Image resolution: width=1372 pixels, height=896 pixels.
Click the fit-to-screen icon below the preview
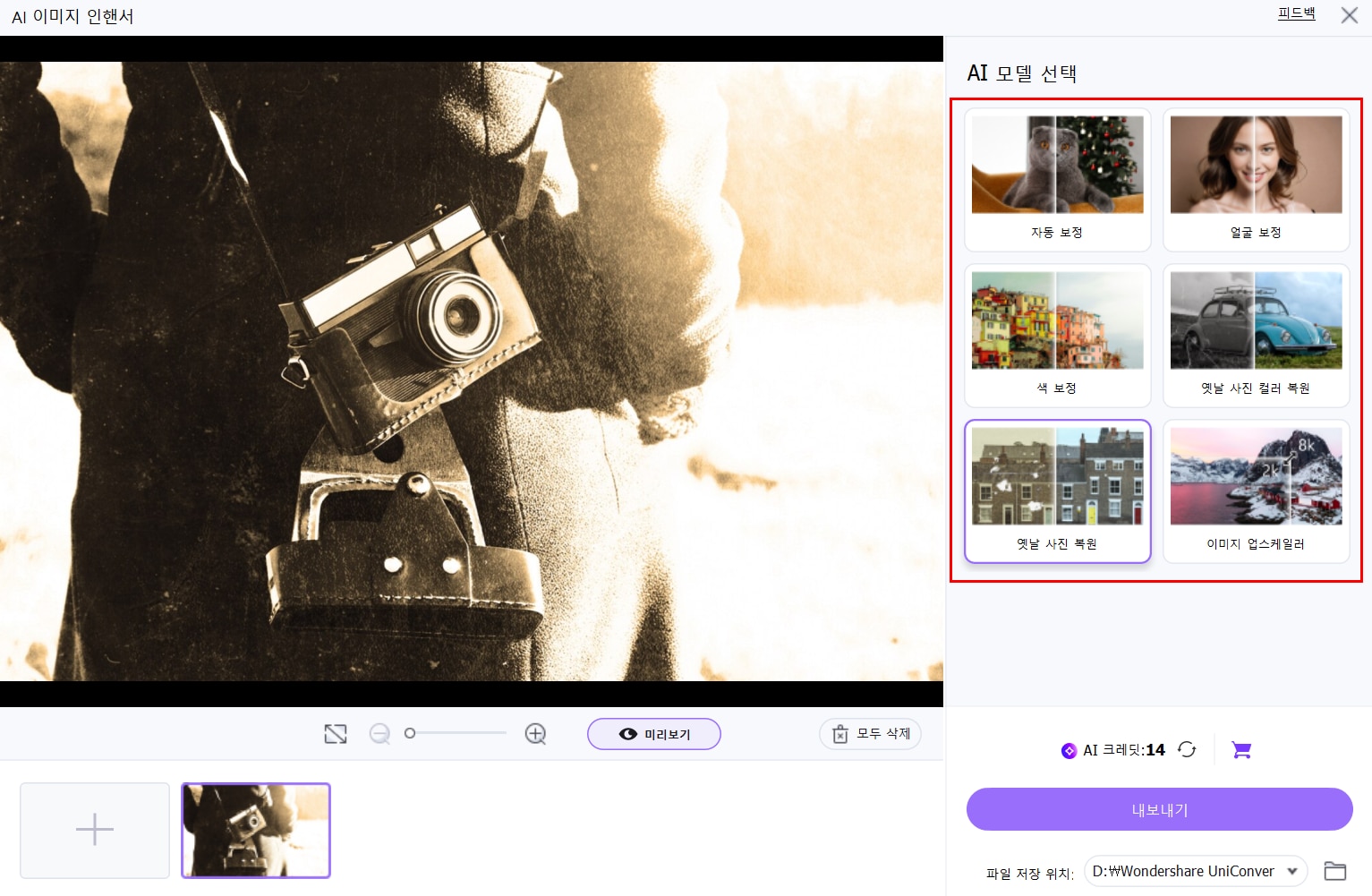point(336,734)
